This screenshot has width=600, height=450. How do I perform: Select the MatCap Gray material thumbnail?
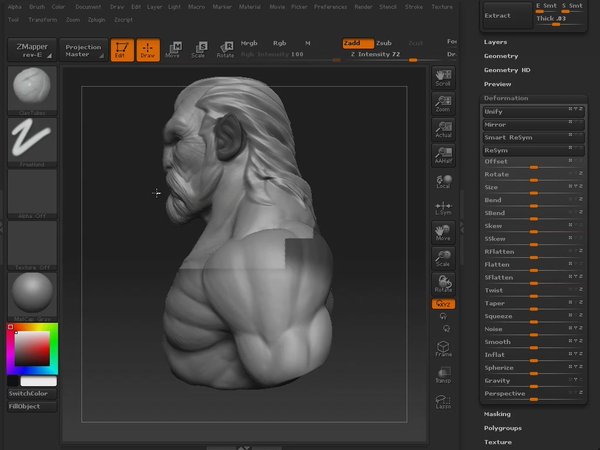pyautogui.click(x=33, y=295)
